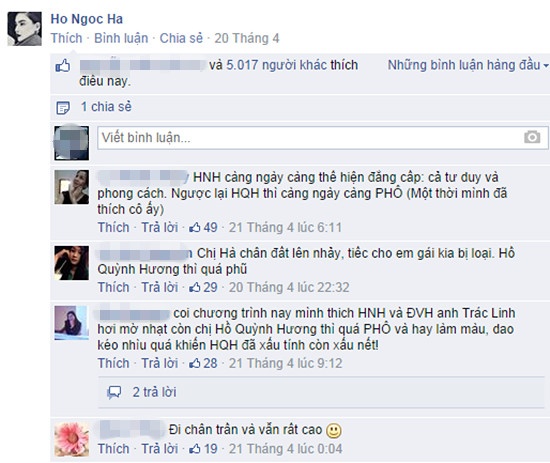Click 'Bình luận' under the post header

point(121,38)
